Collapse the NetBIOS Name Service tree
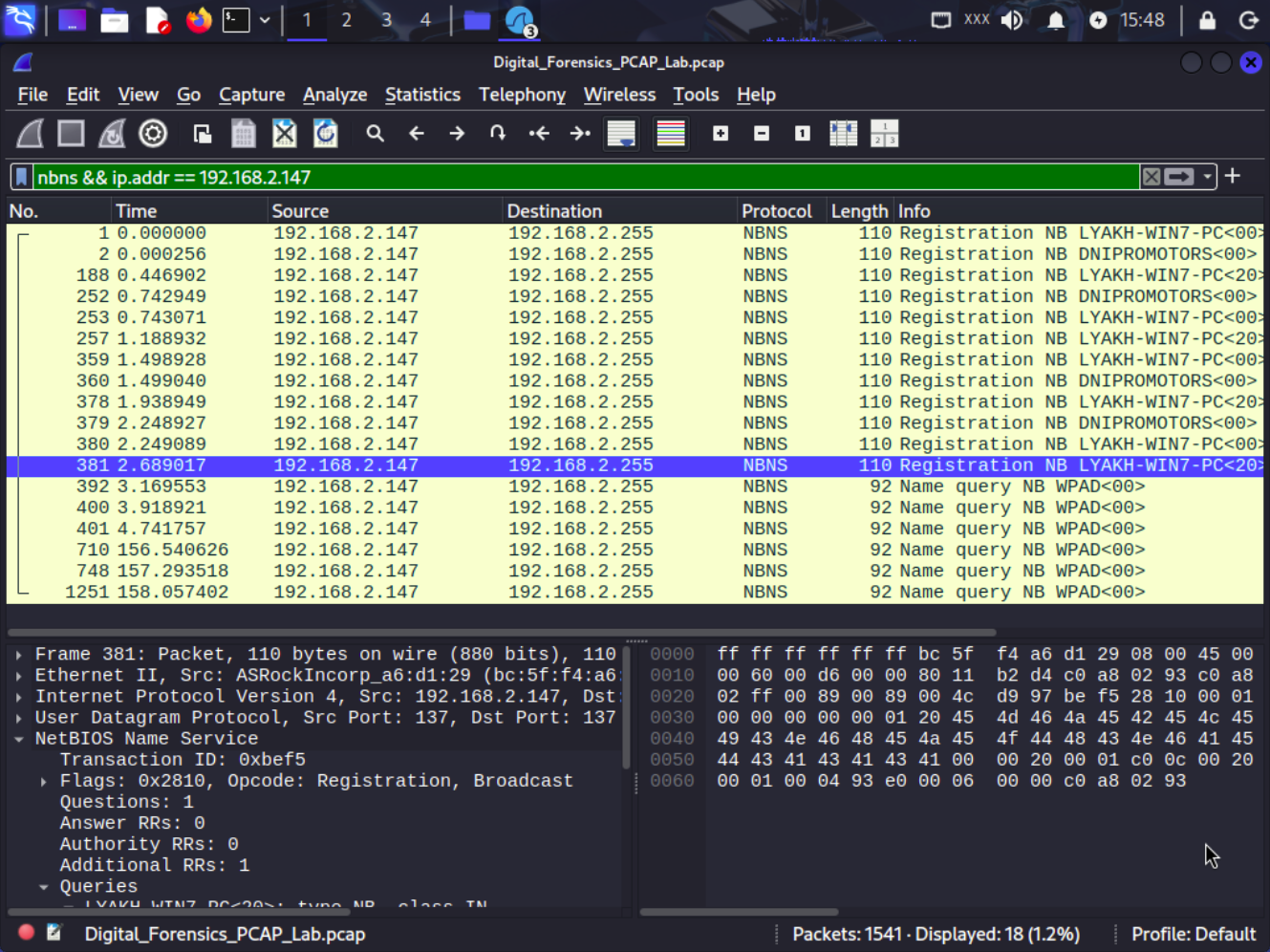The image size is (1270, 952). (19, 739)
